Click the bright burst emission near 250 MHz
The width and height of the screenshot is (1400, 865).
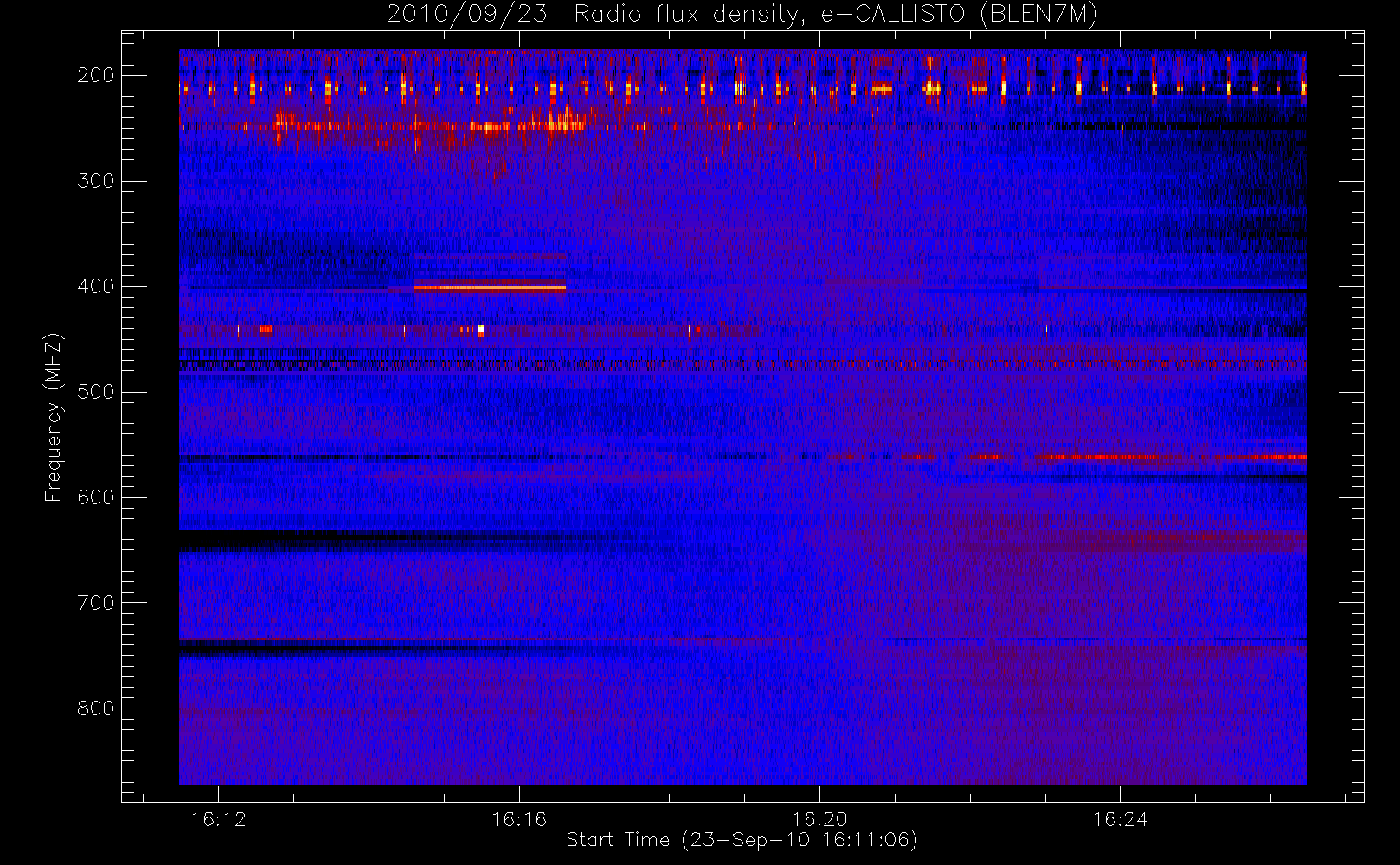(433, 125)
